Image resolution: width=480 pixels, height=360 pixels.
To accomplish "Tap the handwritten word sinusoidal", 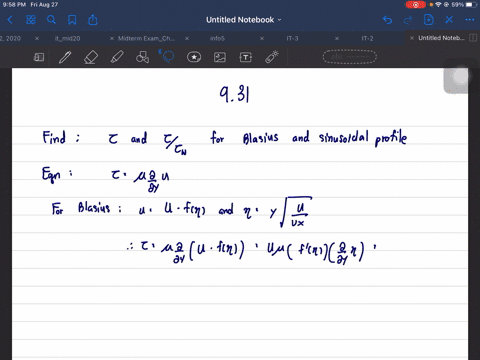I will 344,136.
